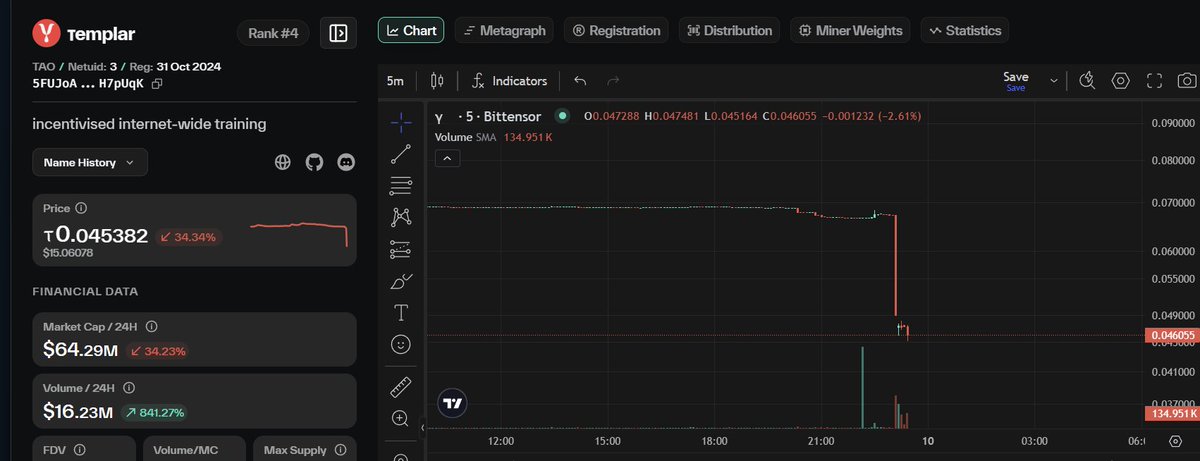1200x461 pixels.
Task: Open the Statistics tab
Action: click(x=965, y=31)
